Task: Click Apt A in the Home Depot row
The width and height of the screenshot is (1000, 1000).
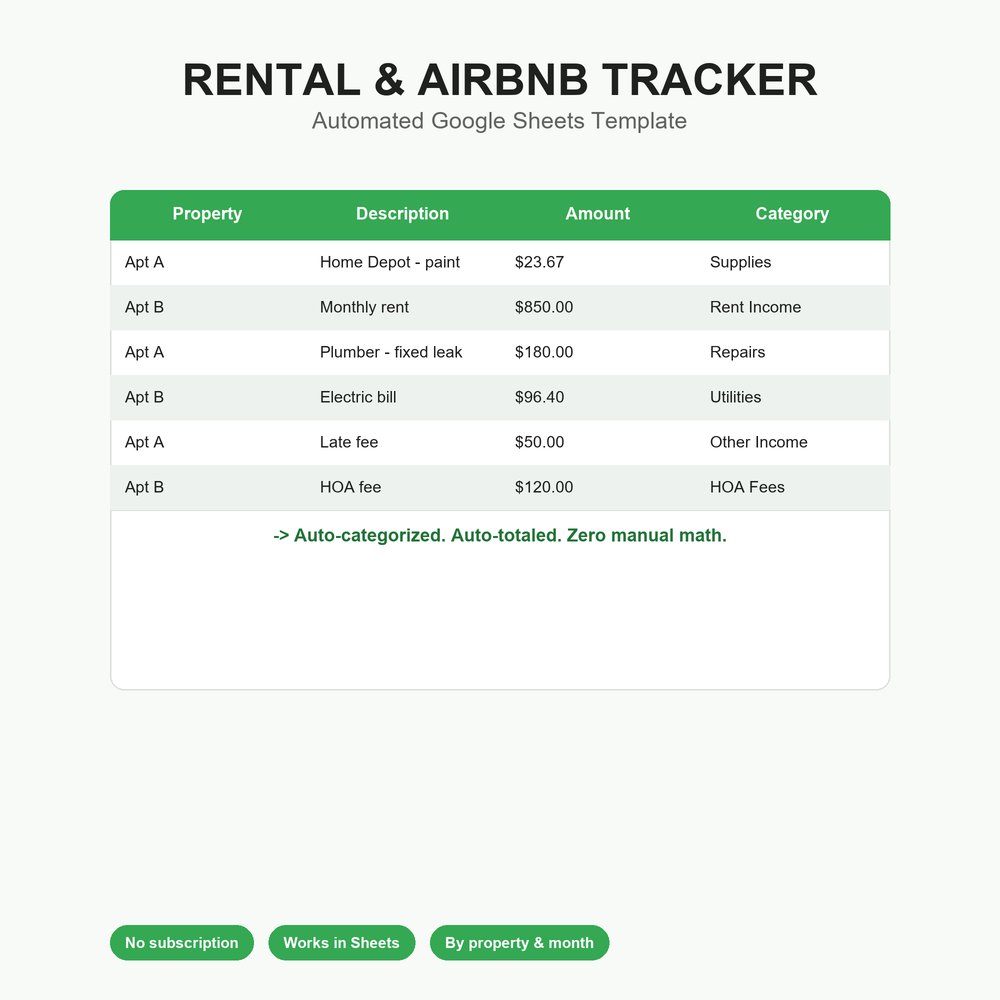Action: [145, 262]
